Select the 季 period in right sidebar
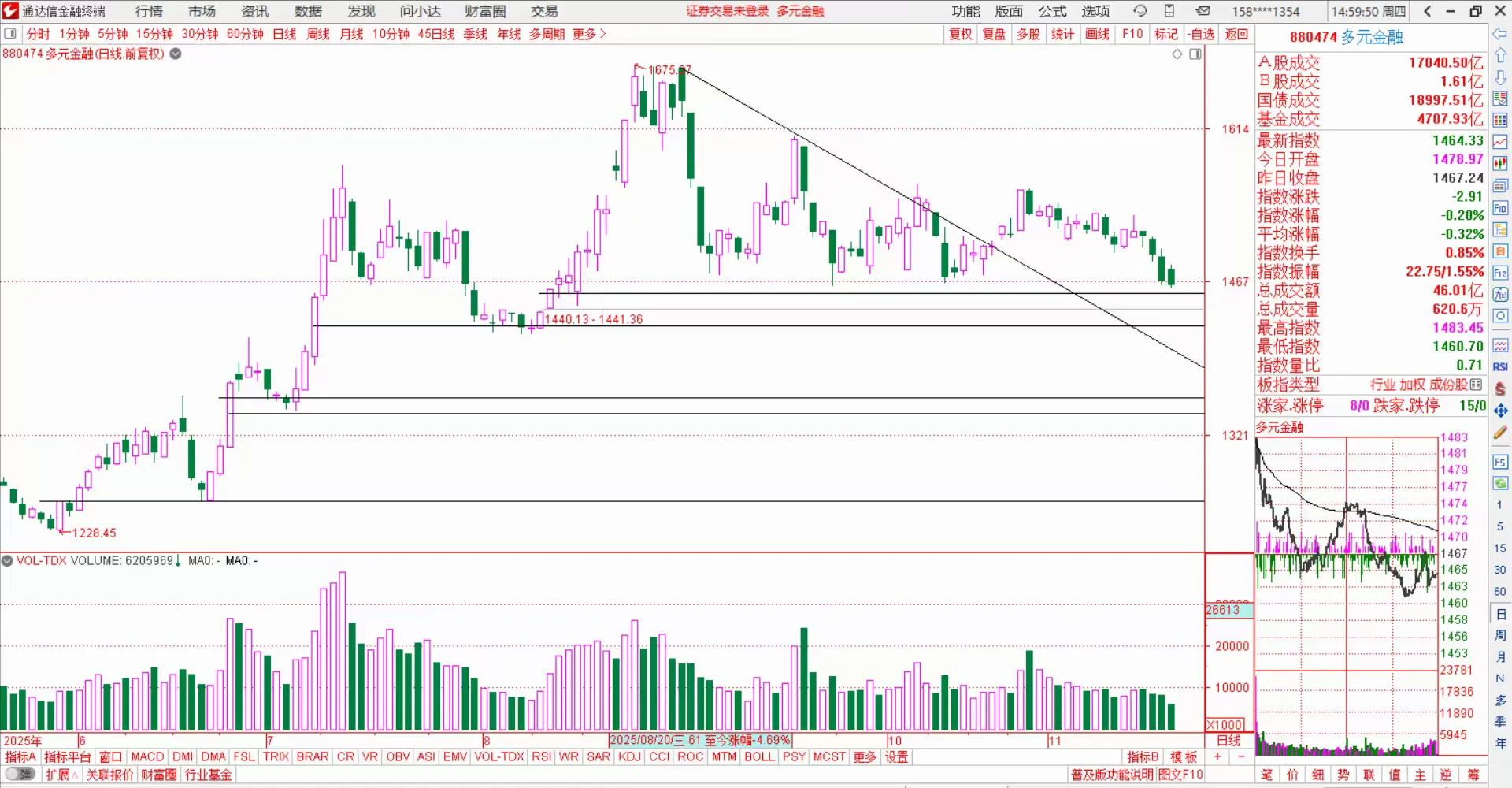The height and width of the screenshot is (788, 1512). click(1500, 722)
